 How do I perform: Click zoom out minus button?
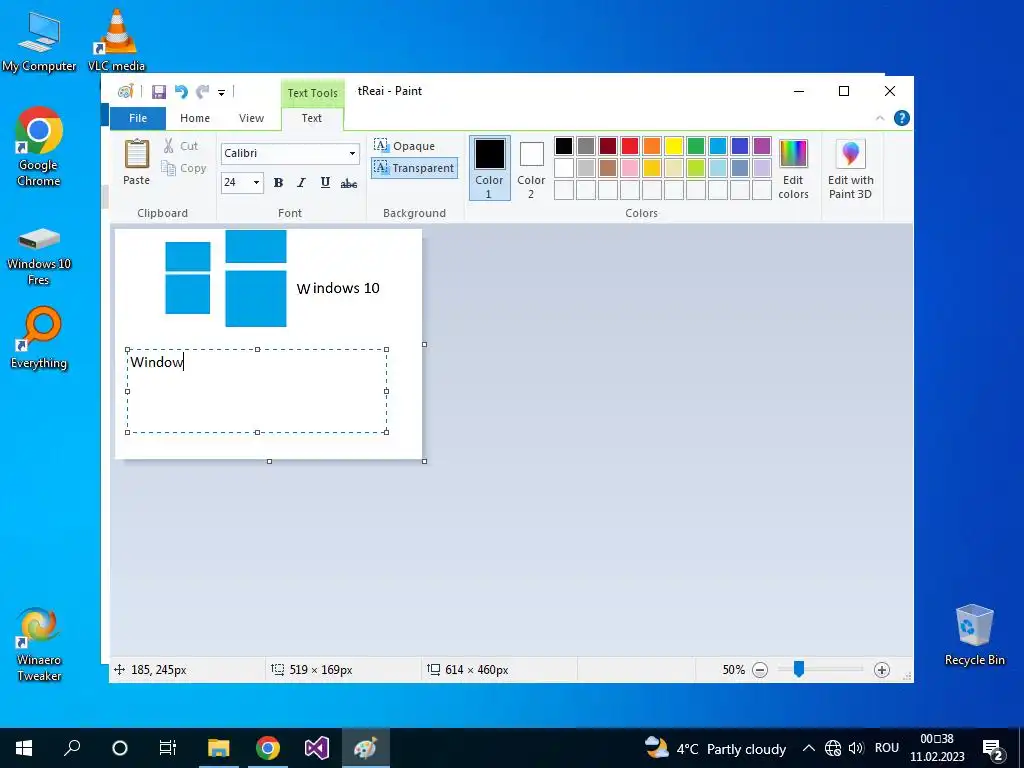click(x=760, y=670)
